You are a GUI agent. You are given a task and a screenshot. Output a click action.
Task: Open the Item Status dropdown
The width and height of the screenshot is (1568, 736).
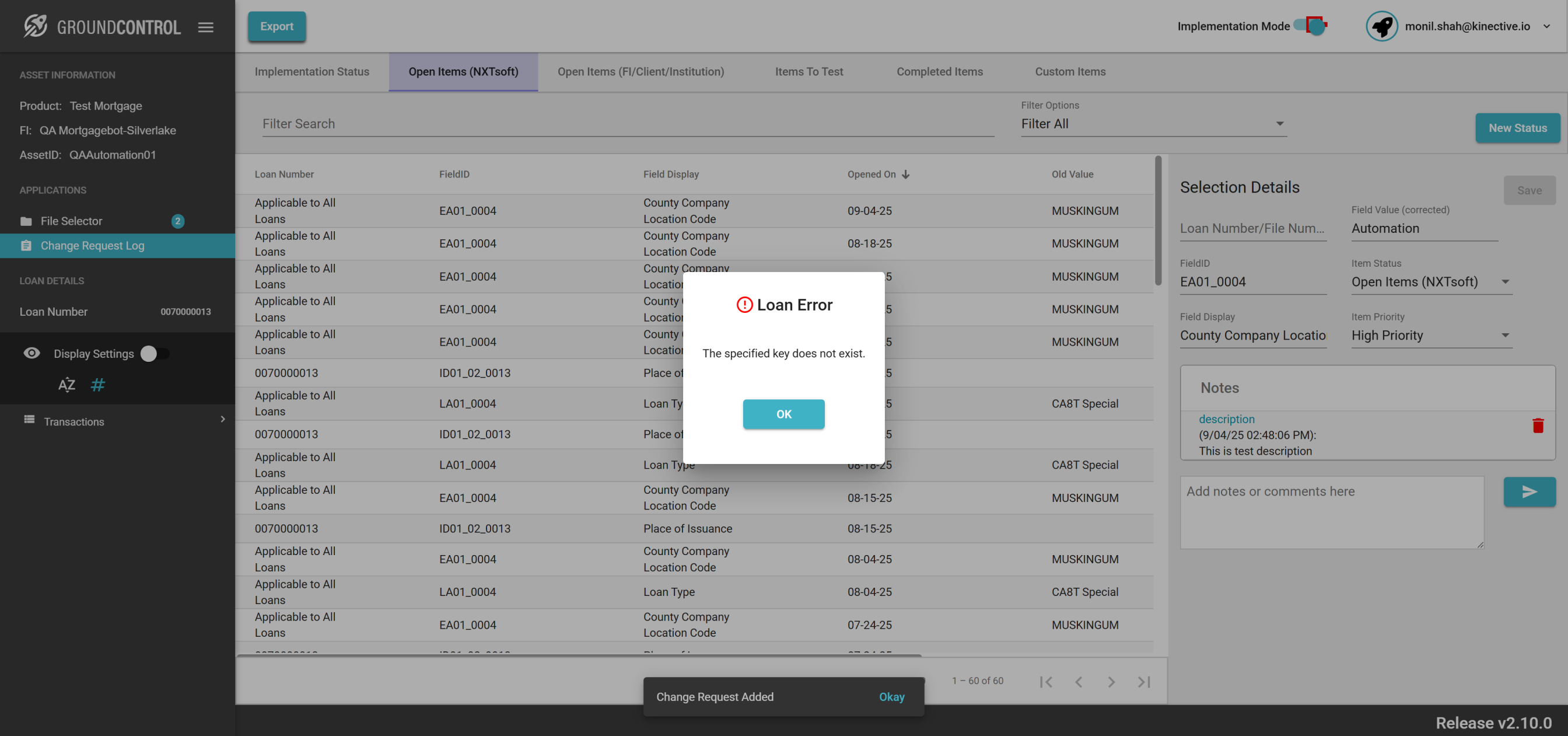(x=1430, y=281)
